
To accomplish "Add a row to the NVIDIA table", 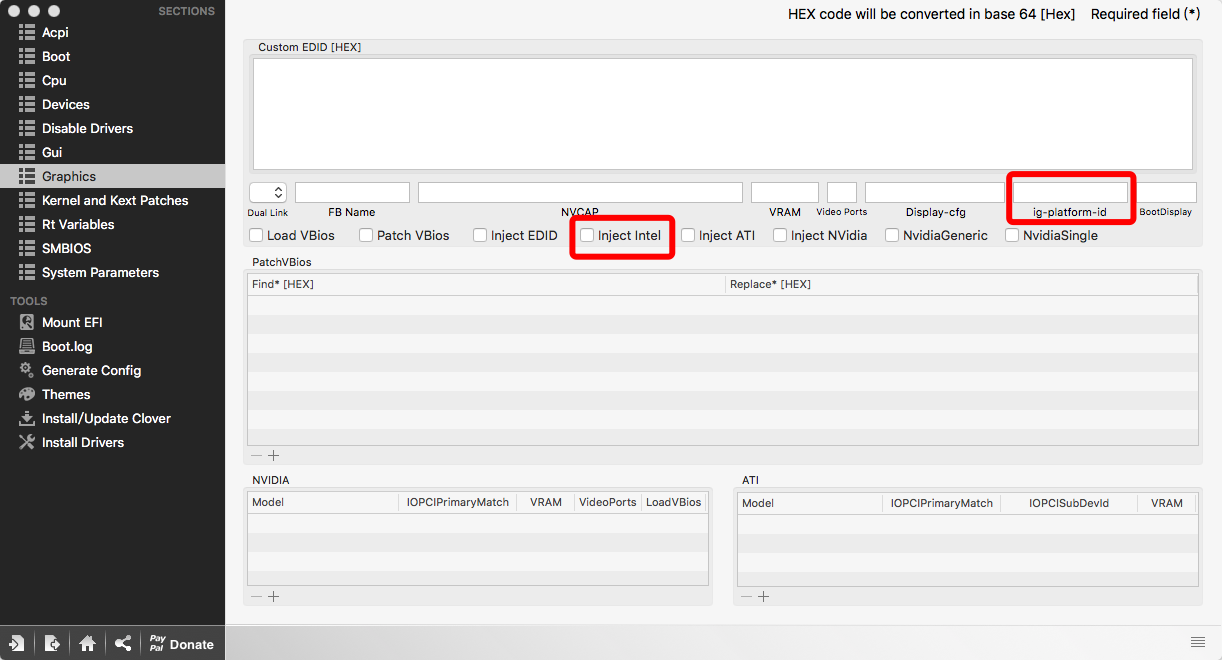I will click(x=273, y=596).
